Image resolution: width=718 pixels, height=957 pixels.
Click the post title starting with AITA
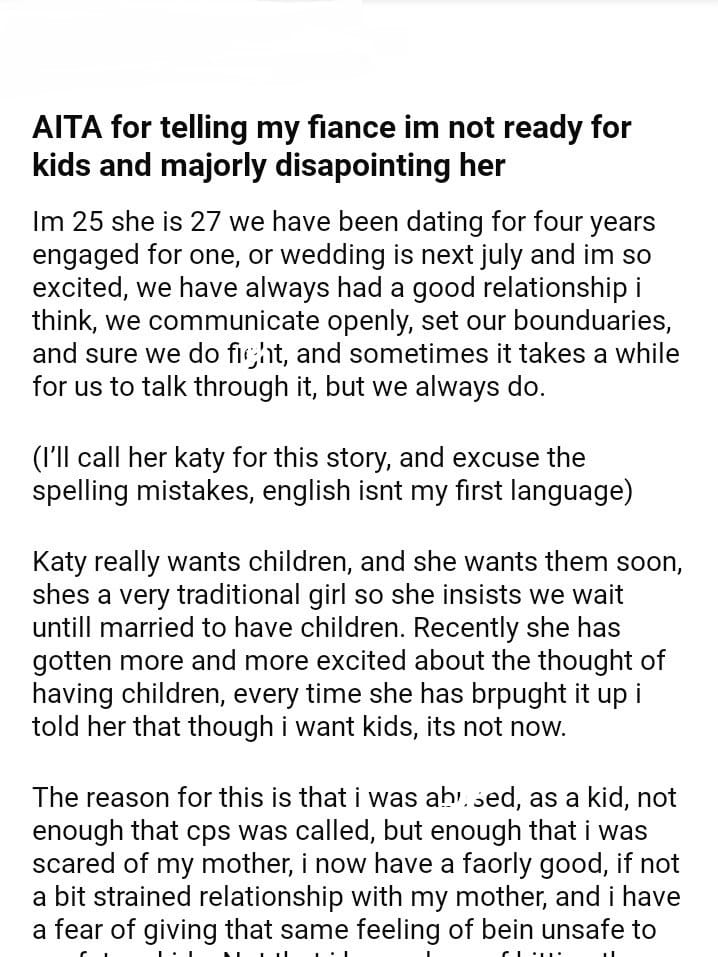click(332, 147)
